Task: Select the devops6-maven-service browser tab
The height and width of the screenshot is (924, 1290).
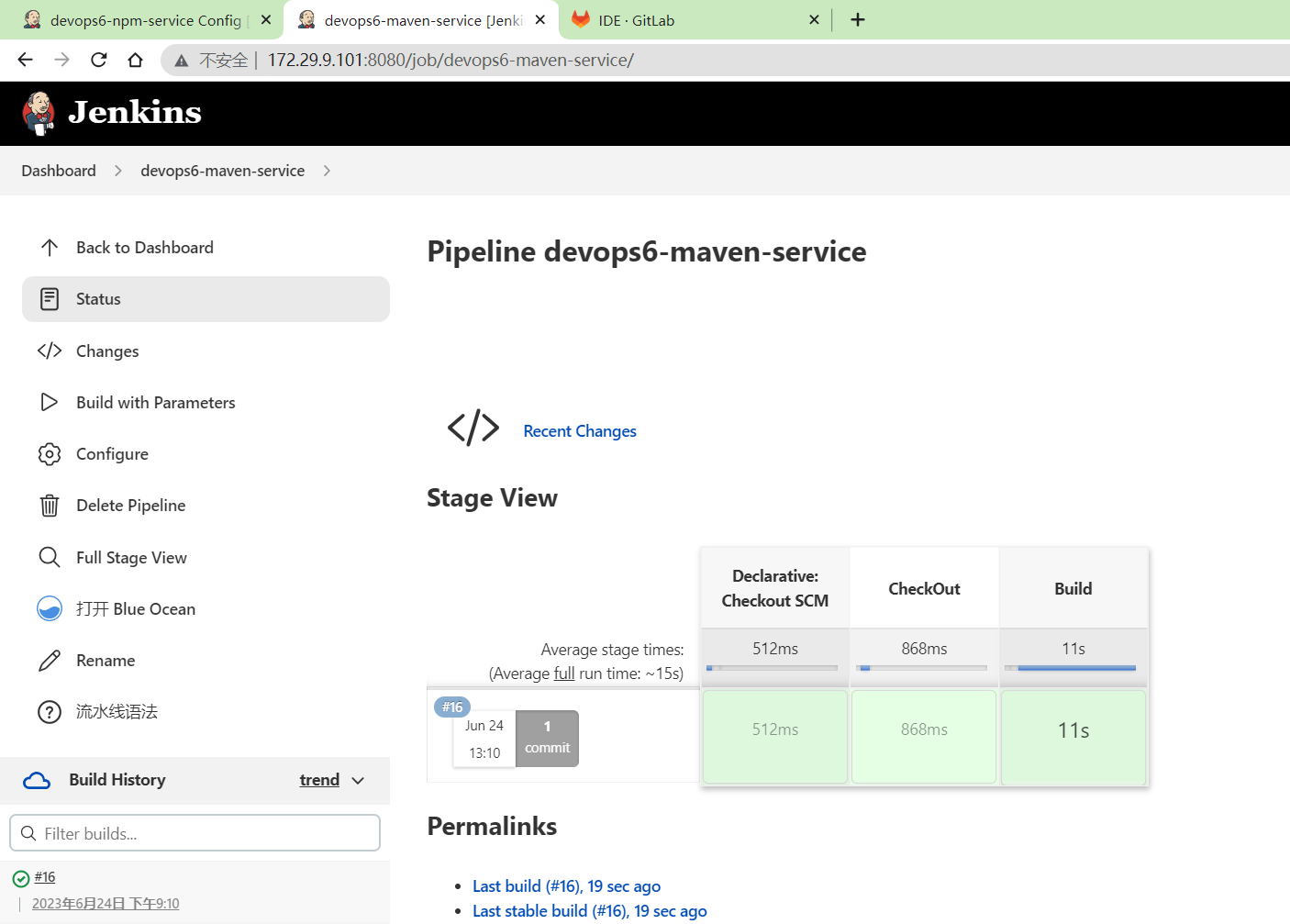Action: coord(421,20)
